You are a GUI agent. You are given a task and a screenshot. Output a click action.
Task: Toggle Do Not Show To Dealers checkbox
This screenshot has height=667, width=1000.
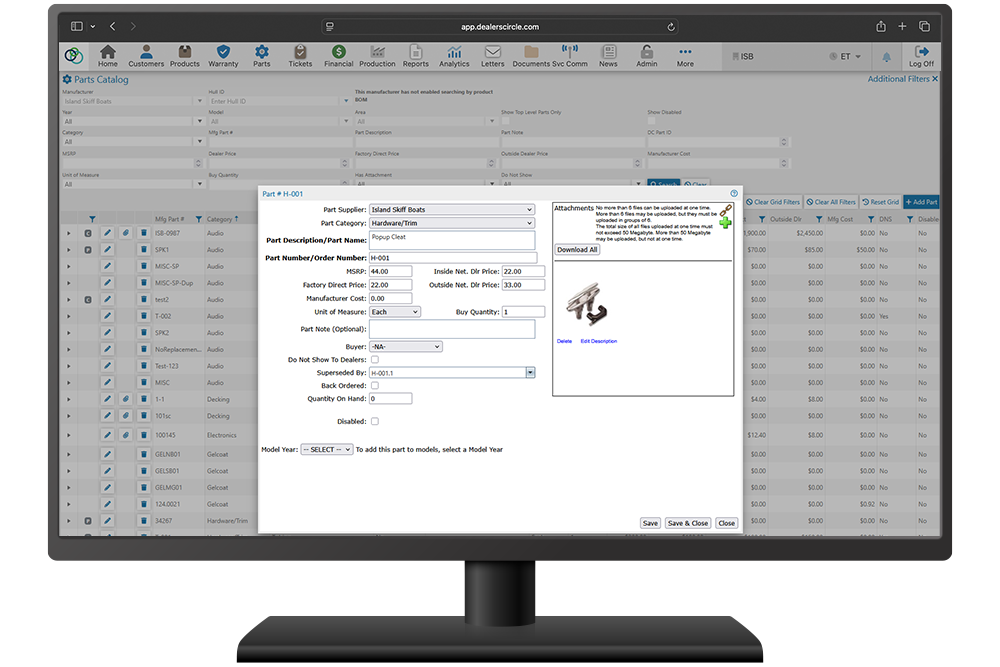(375, 360)
